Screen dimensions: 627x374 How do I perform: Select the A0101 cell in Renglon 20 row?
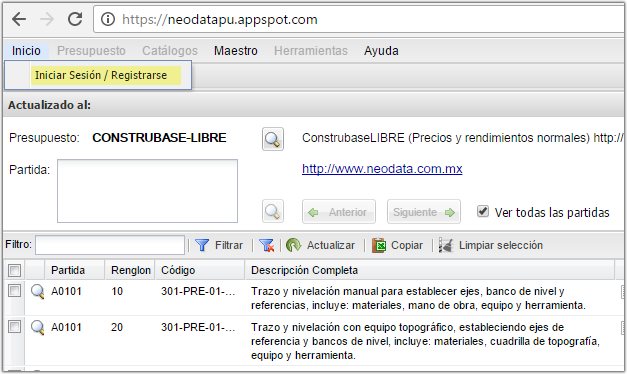click(66, 327)
